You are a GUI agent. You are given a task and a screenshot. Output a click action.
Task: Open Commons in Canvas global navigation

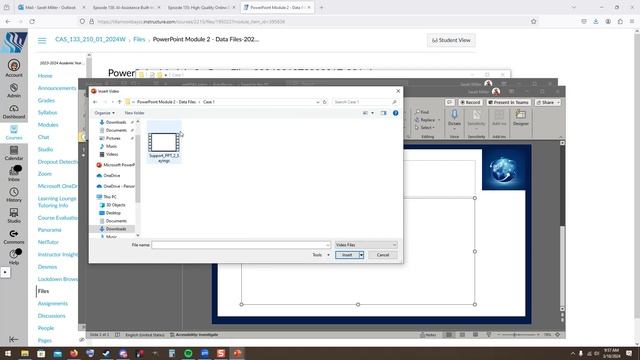pos(14,236)
